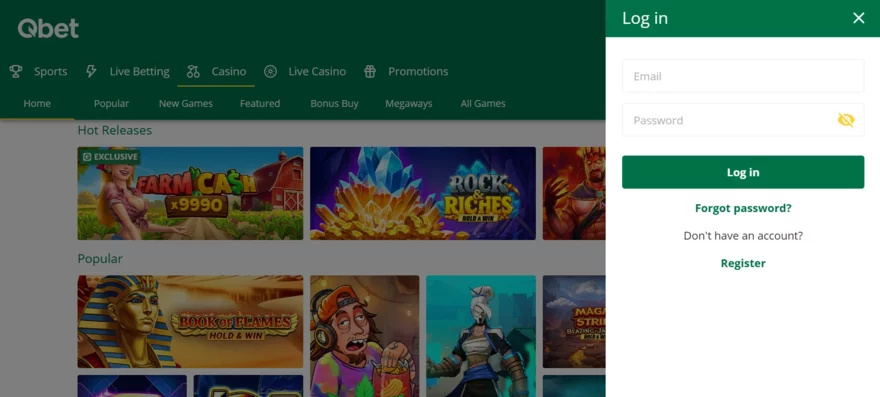880x397 pixels.
Task: Click the Exclusive badge on Farm Cash
Action: point(109,157)
